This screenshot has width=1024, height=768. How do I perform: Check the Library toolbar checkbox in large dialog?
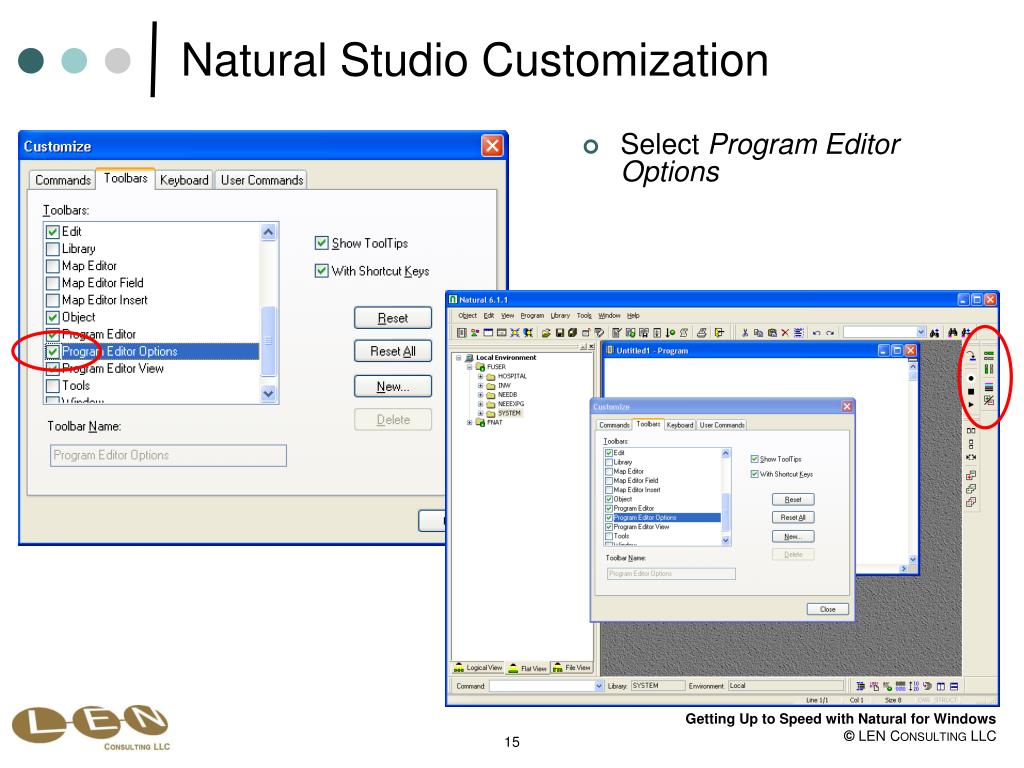(x=53, y=249)
